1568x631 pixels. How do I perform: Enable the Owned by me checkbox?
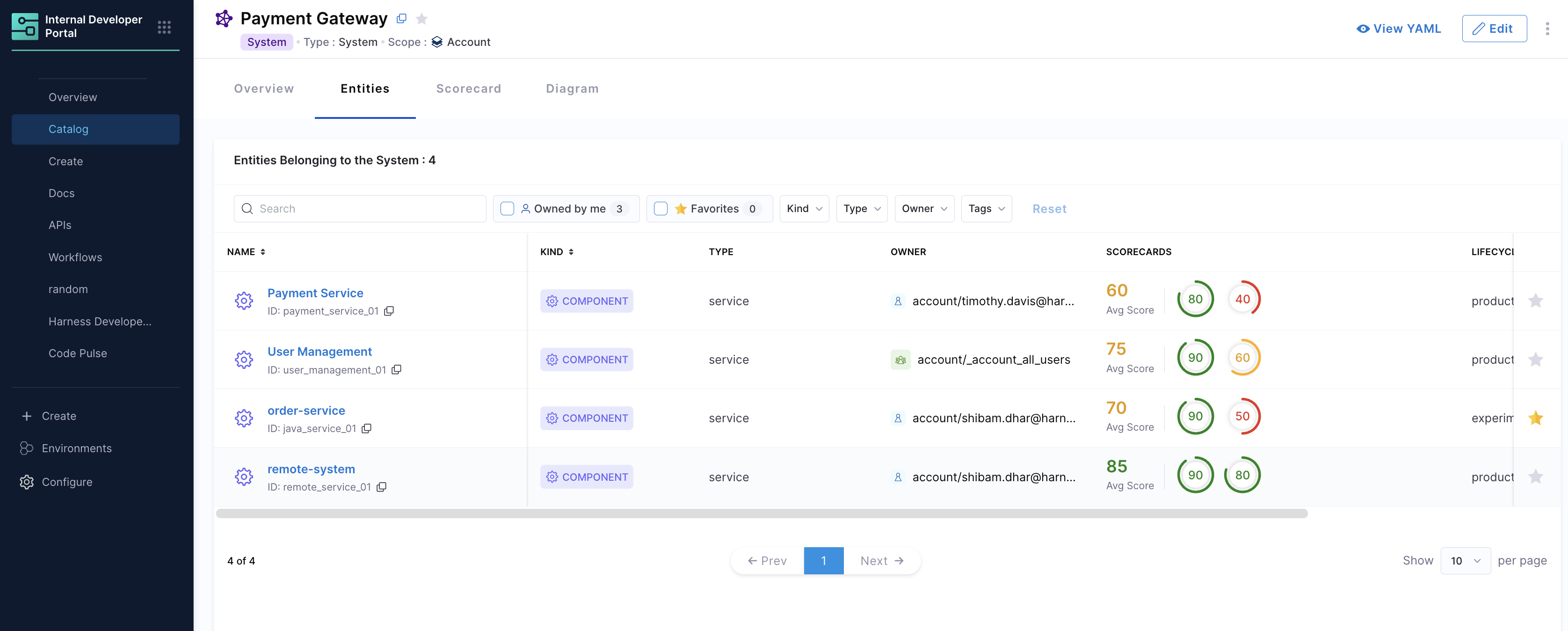point(507,209)
